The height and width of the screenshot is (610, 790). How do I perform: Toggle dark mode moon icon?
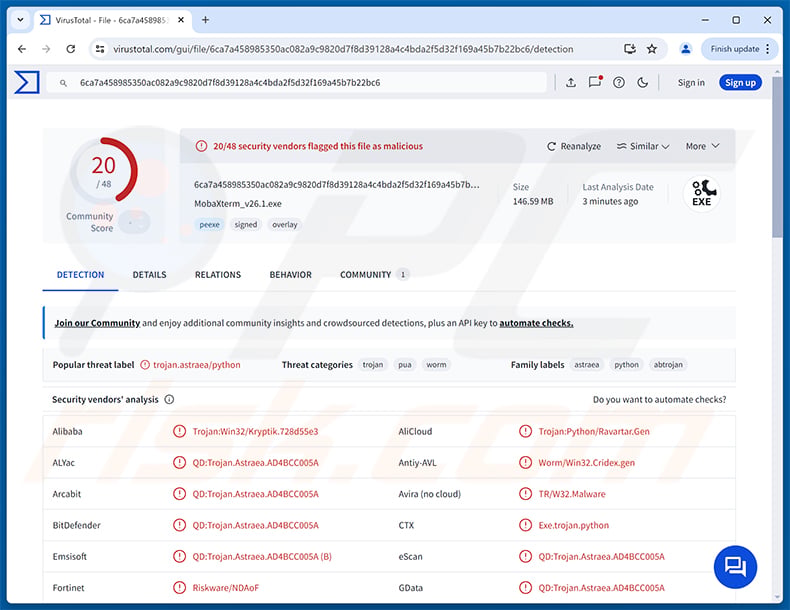pos(642,83)
